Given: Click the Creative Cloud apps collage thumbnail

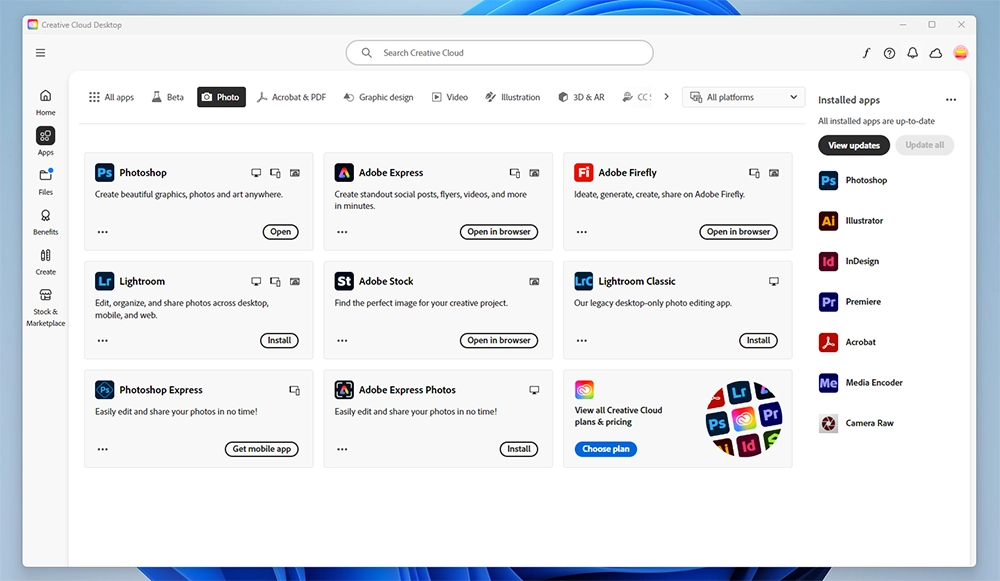Looking at the screenshot, I should tap(744, 418).
